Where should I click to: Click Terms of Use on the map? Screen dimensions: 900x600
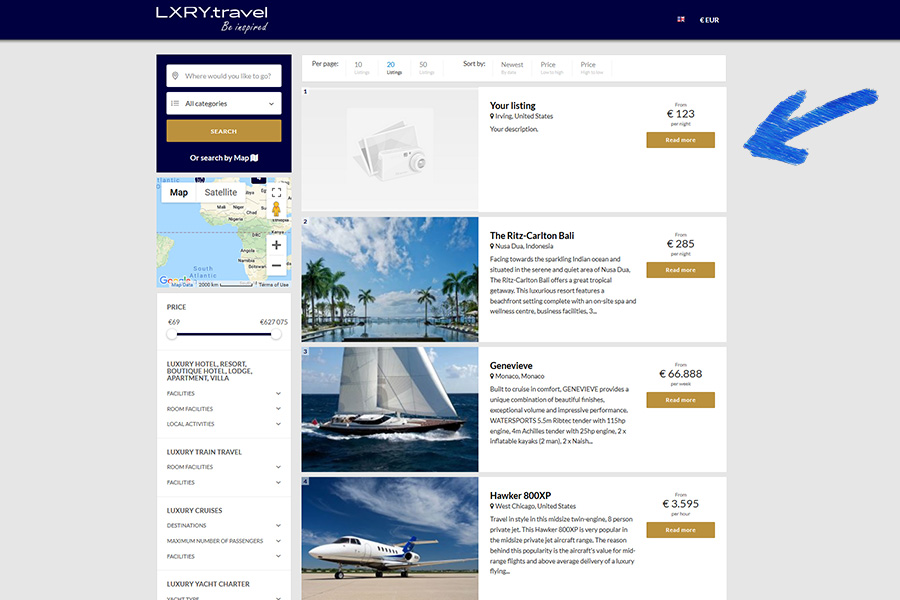pos(273,285)
